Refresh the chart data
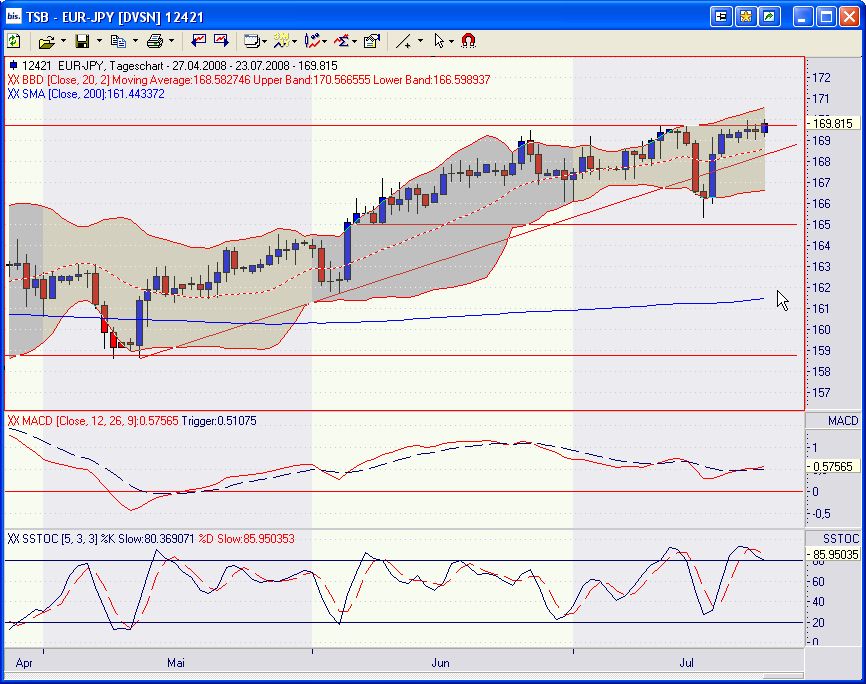Screen dimensions: 866x684 (x=14, y=41)
